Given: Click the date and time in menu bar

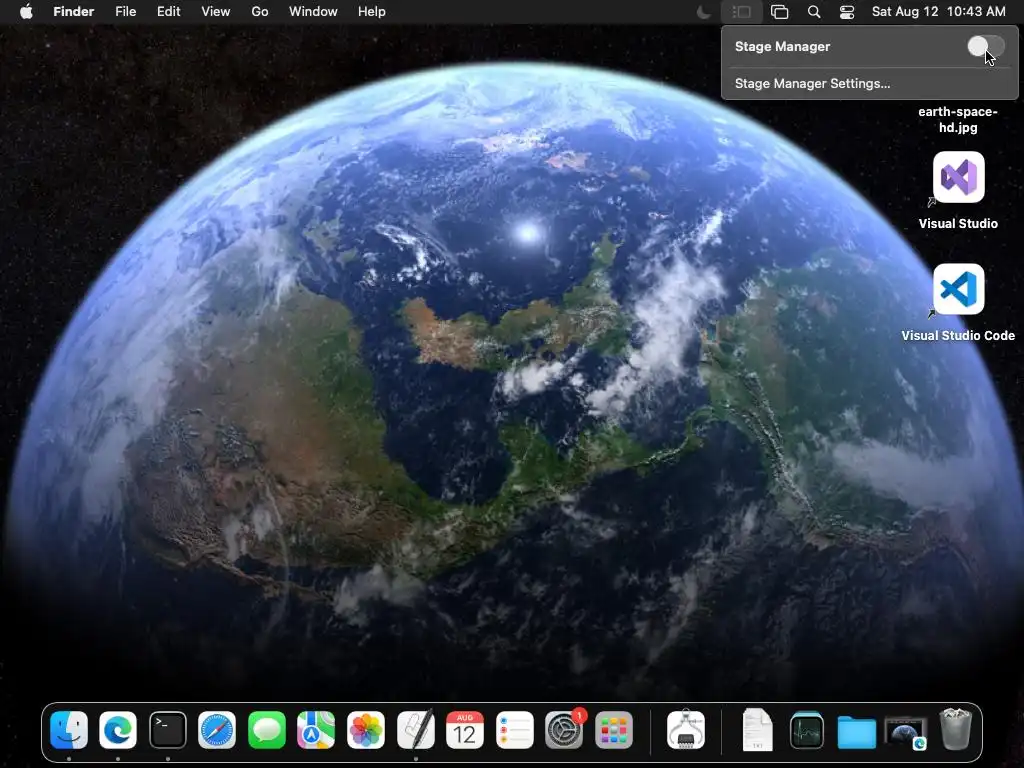Looking at the screenshot, I should 938,12.
